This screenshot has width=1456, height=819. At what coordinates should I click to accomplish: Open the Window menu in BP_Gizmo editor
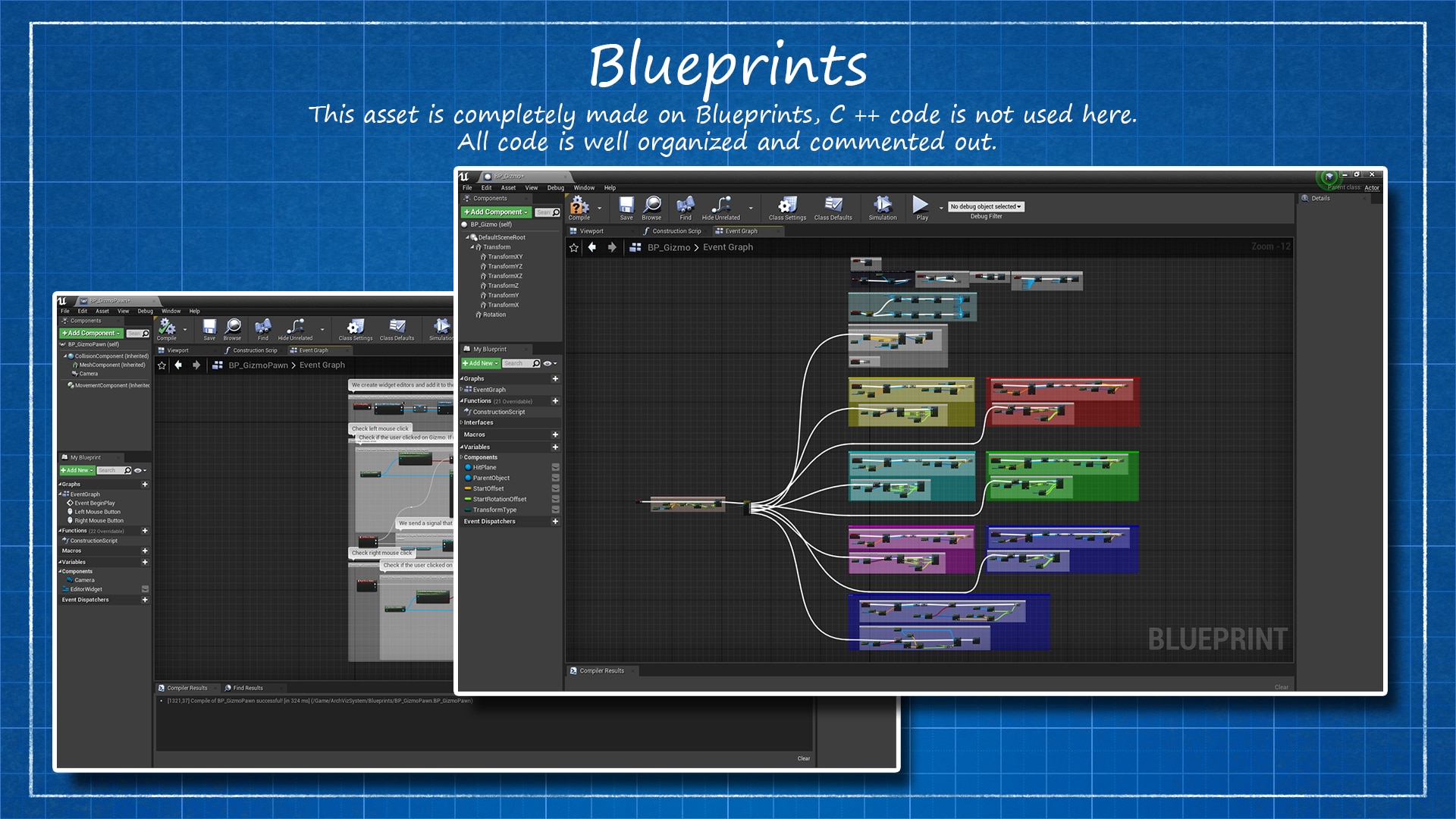tap(584, 187)
